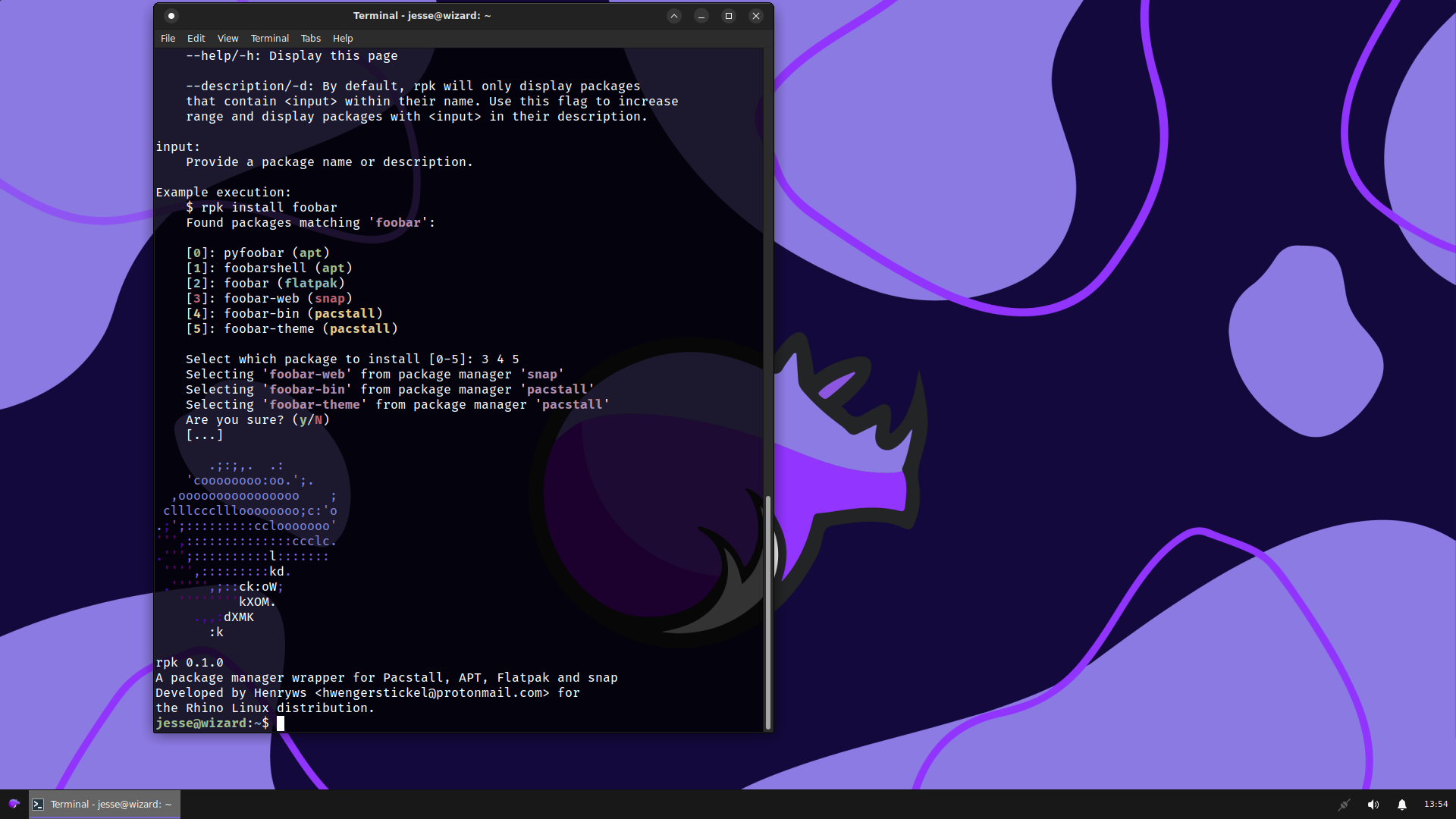
Task: Open the network connection tray icon
Action: (x=1345, y=805)
